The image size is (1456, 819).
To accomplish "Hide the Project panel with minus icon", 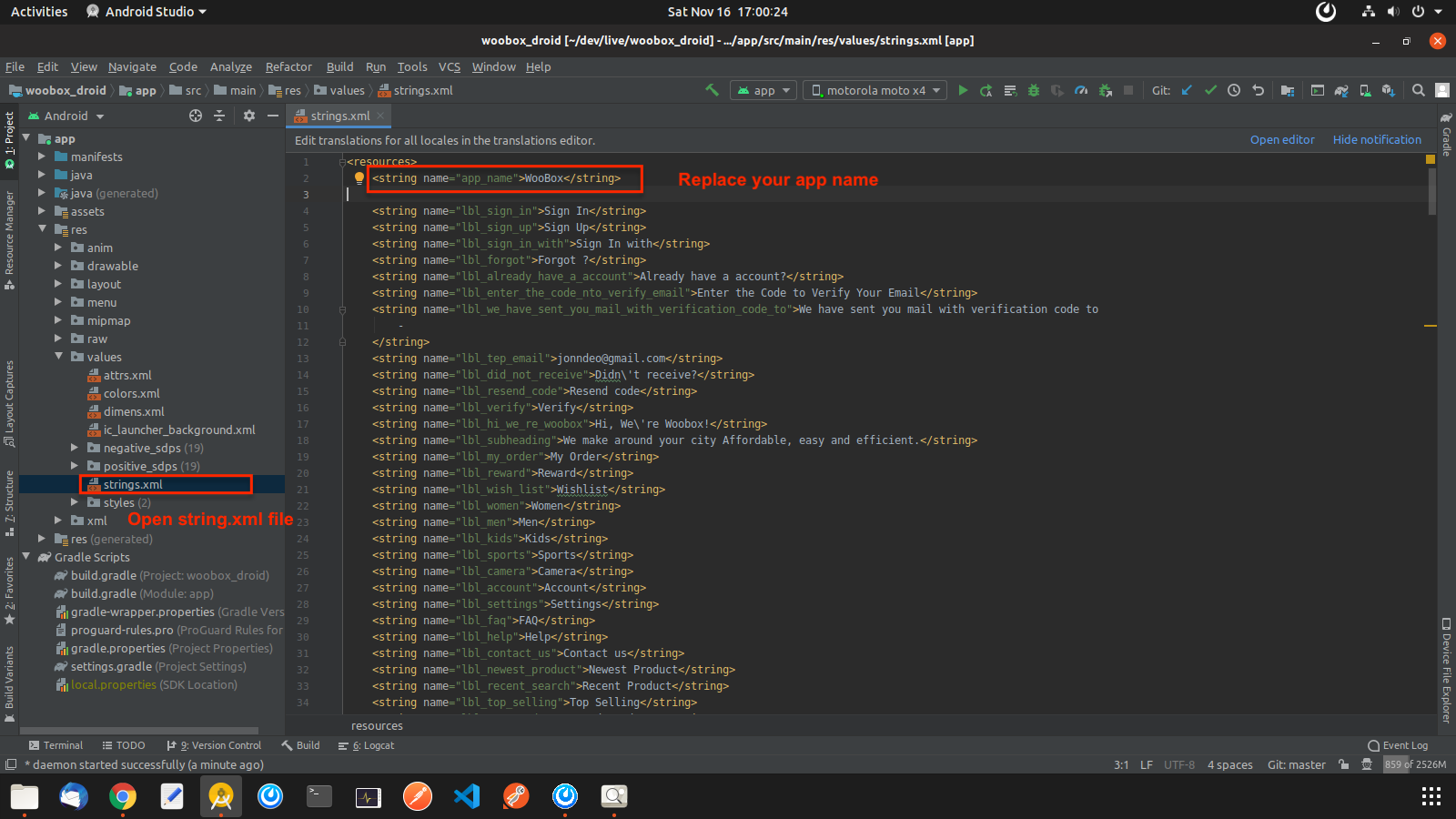I will click(x=273, y=116).
